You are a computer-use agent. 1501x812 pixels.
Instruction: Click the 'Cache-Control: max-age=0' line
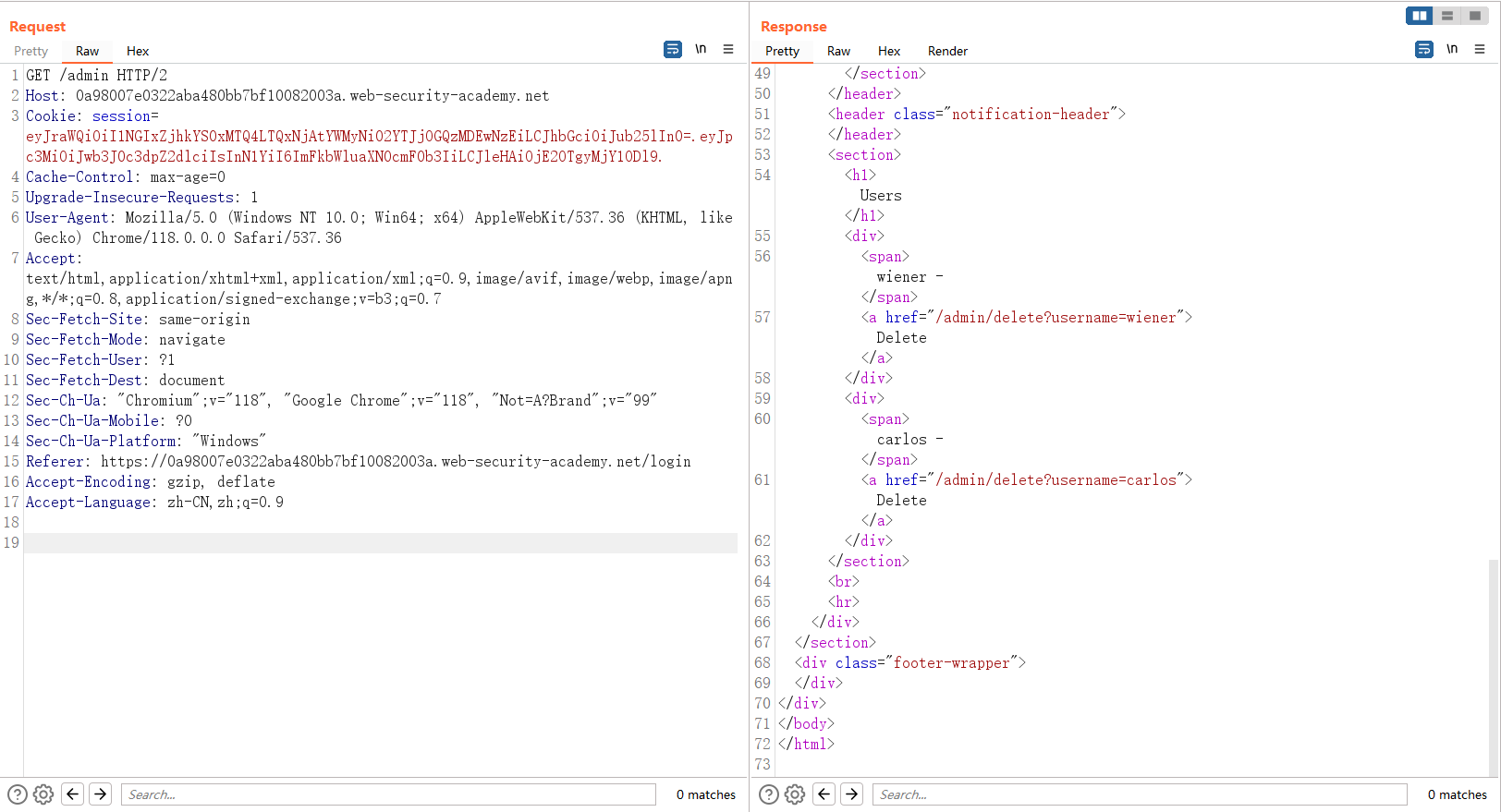coord(126,176)
